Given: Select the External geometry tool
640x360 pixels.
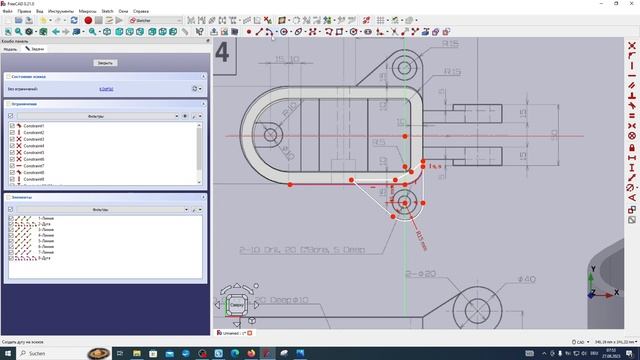Looking at the screenshot, I should (x=425, y=32).
